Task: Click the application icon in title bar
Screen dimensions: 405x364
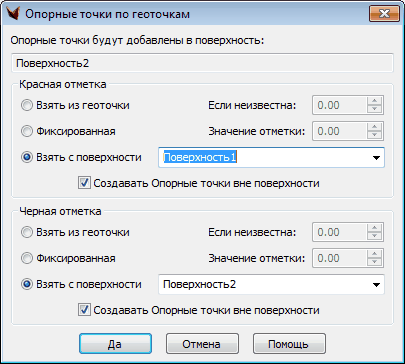Action: (x=13, y=14)
